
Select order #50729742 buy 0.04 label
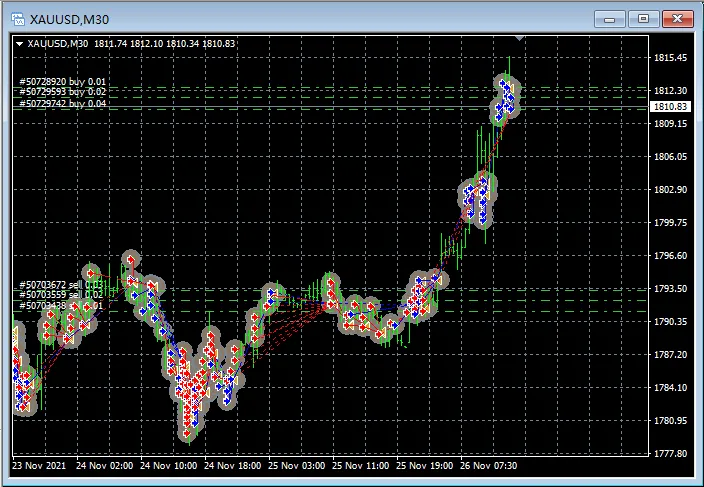coord(62,103)
